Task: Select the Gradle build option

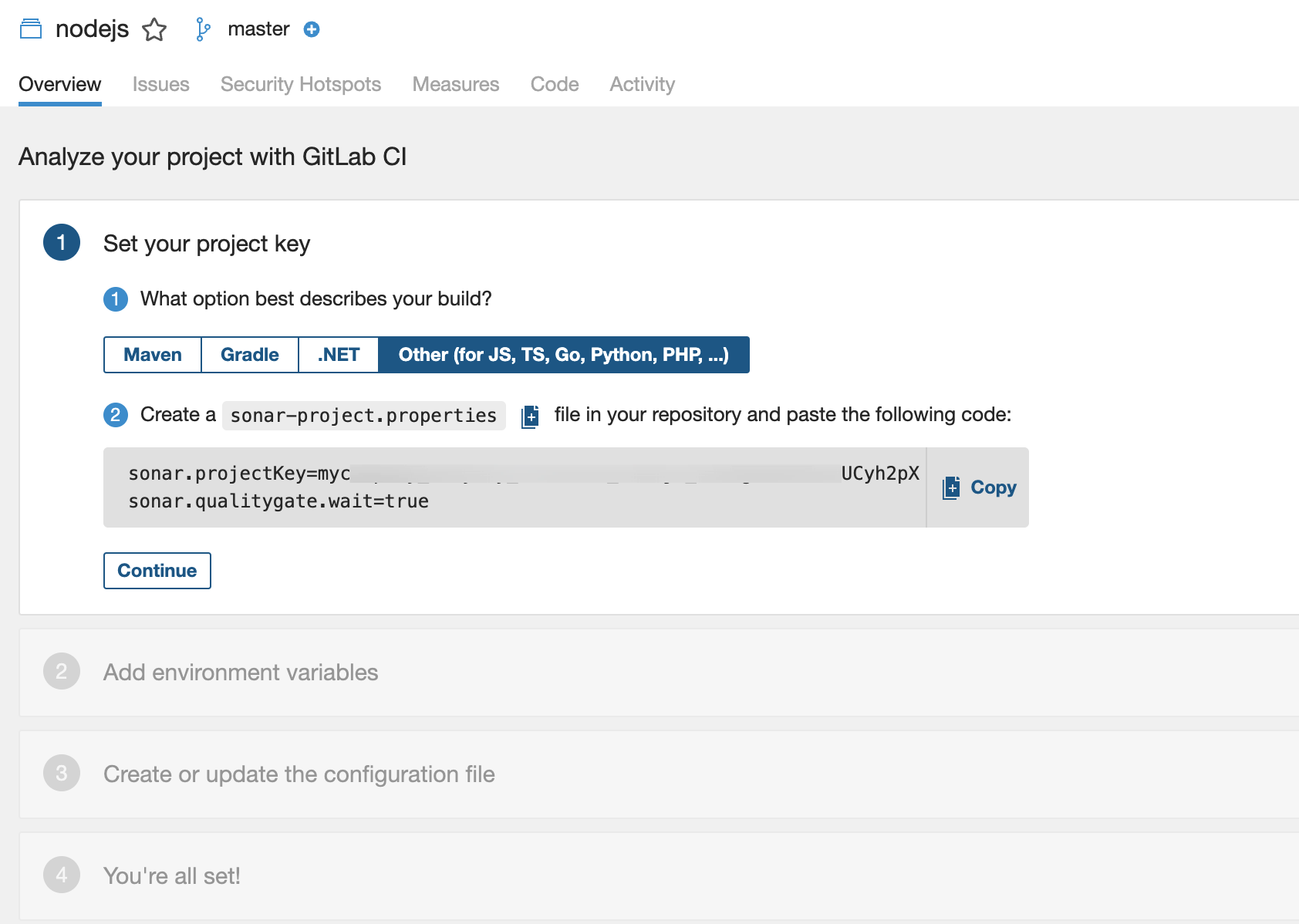Action: pos(250,355)
